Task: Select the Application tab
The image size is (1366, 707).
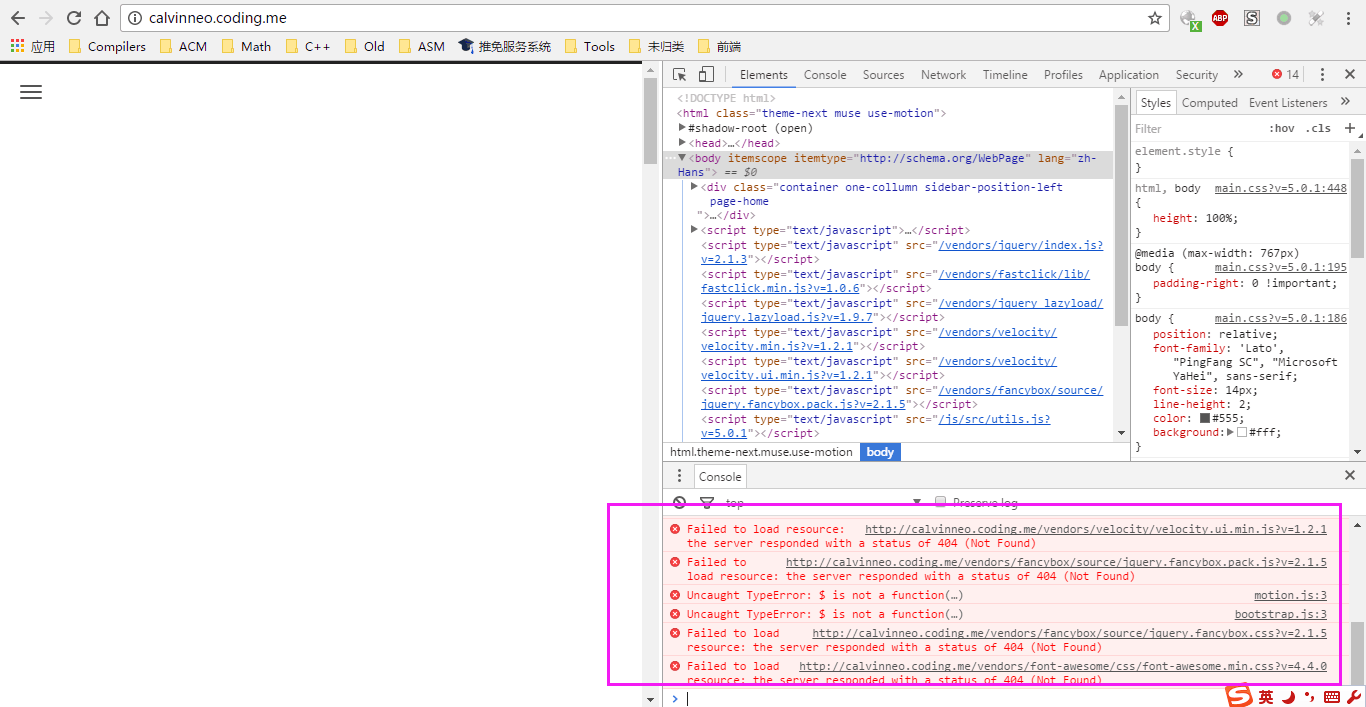Action: (1129, 75)
